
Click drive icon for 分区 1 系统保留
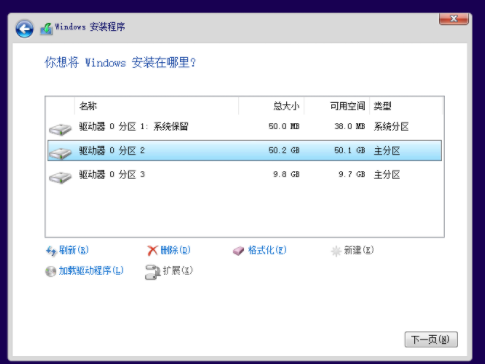[x=60, y=129]
